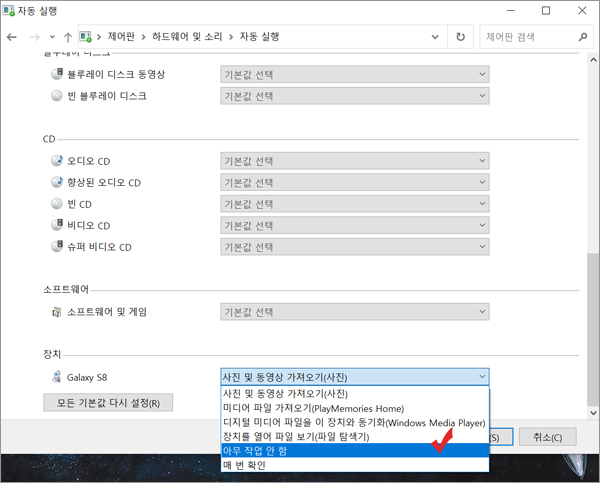Choose 아무 작업 안 함 option
The height and width of the screenshot is (483, 600).
click(x=355, y=450)
